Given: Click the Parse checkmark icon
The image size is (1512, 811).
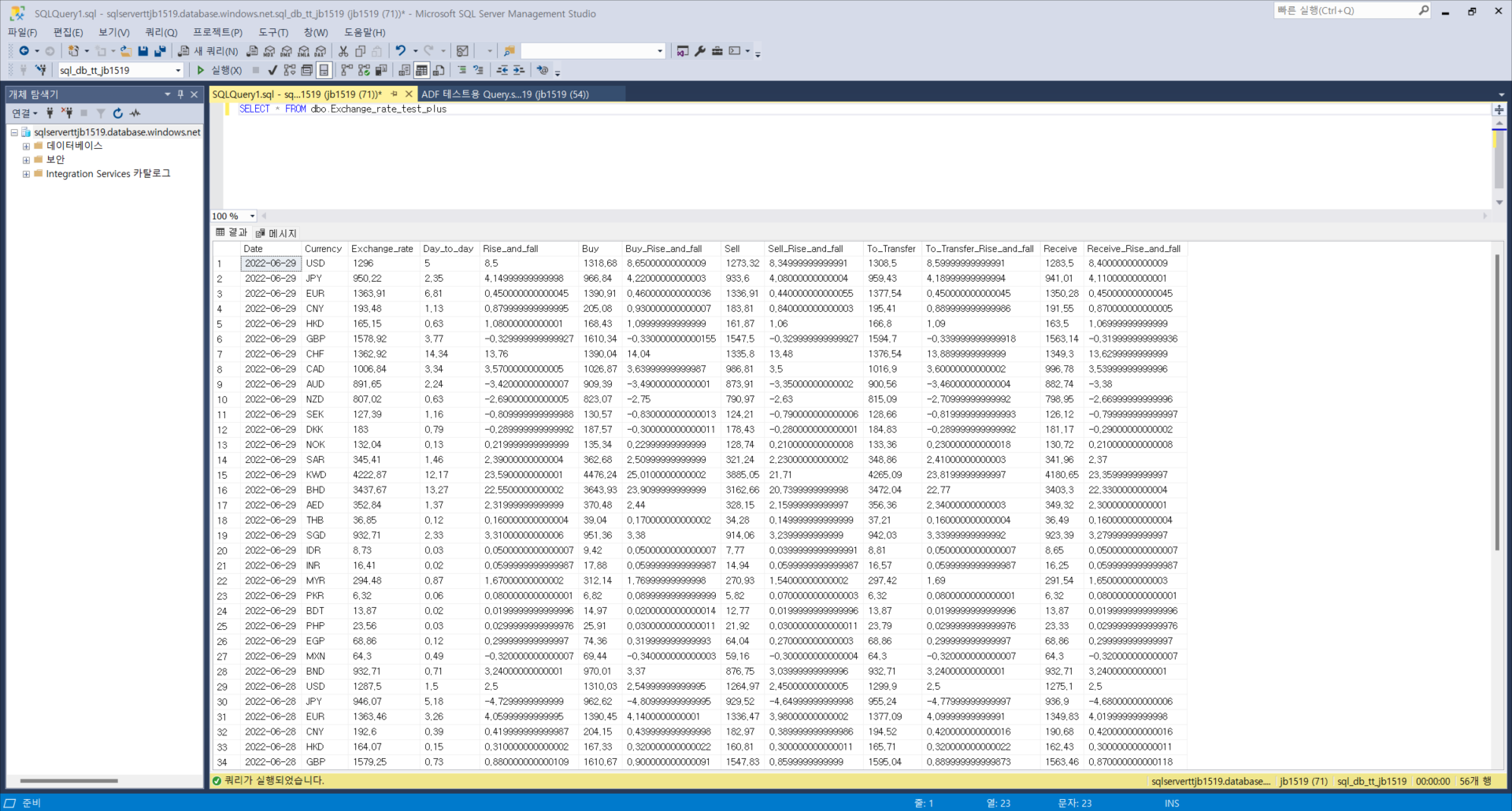Looking at the screenshot, I should (x=272, y=70).
